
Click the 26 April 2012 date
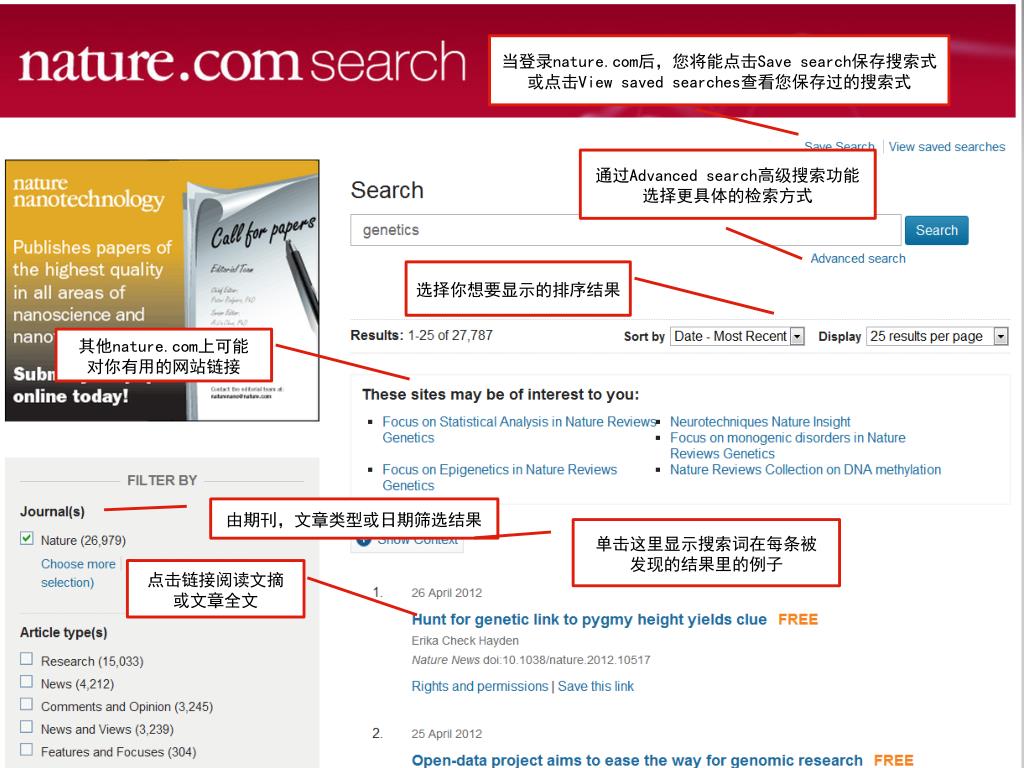tap(447, 593)
